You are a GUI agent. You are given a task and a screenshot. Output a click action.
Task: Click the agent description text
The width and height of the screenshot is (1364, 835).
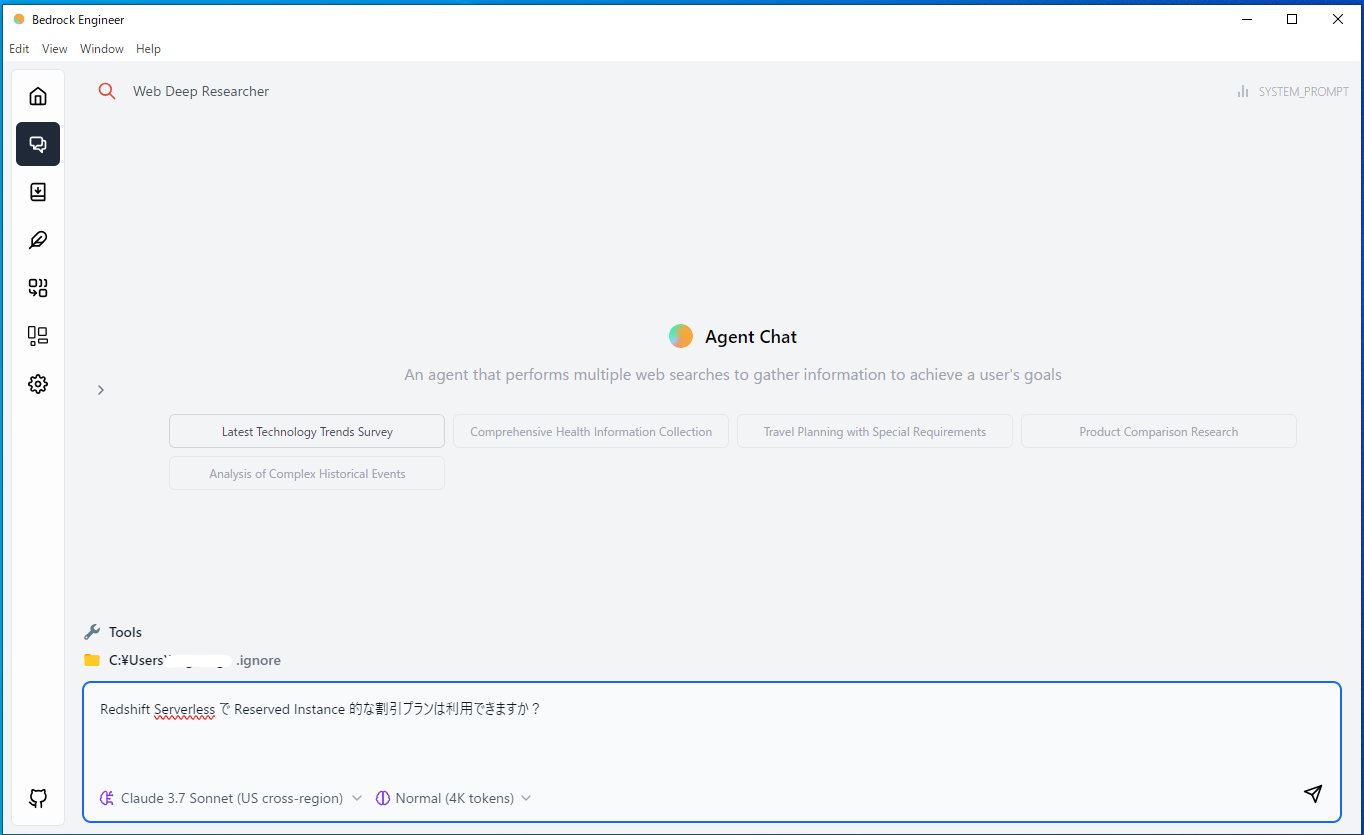[x=733, y=375]
